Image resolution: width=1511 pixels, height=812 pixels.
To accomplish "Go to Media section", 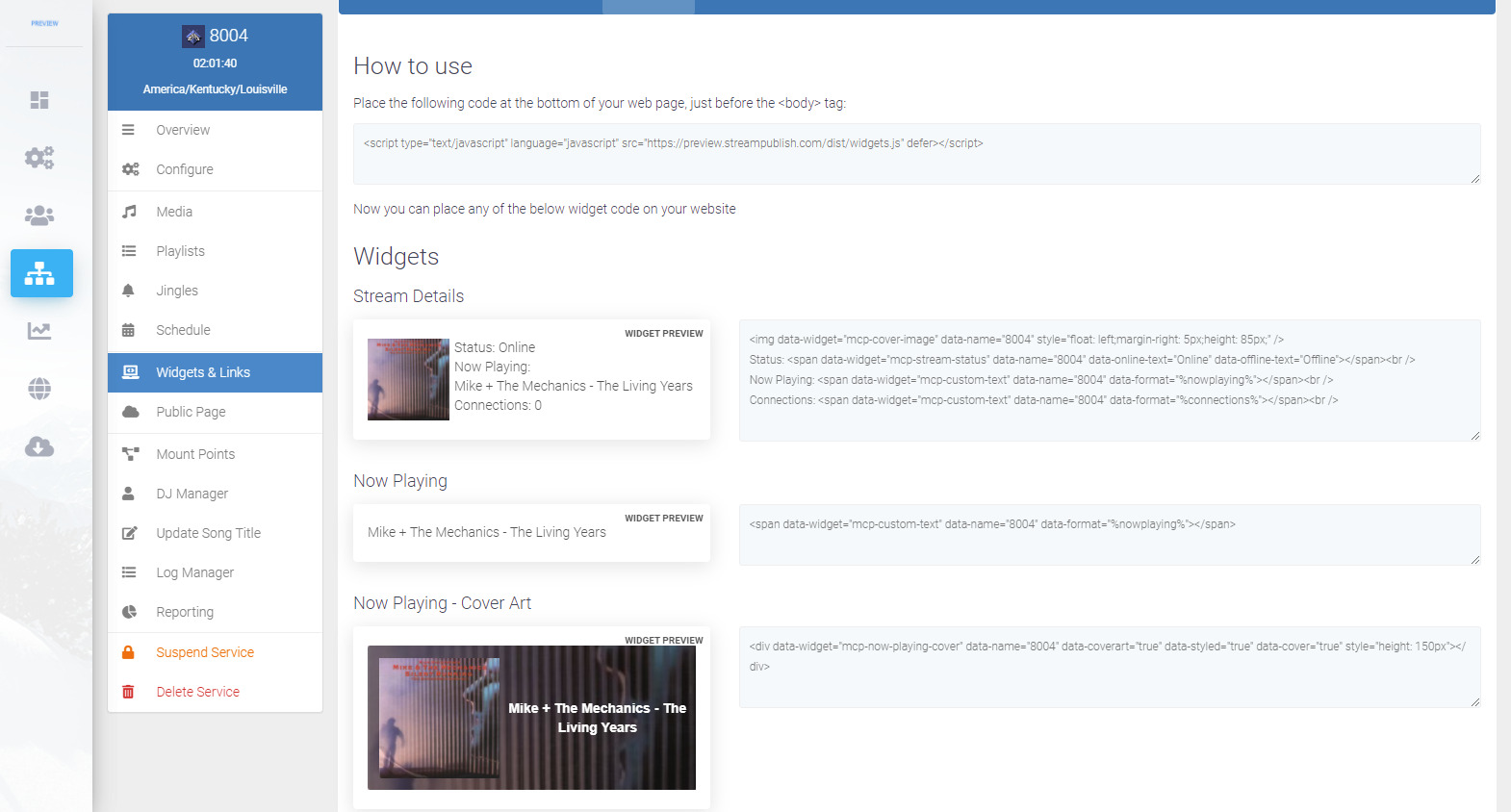I will [x=215, y=212].
